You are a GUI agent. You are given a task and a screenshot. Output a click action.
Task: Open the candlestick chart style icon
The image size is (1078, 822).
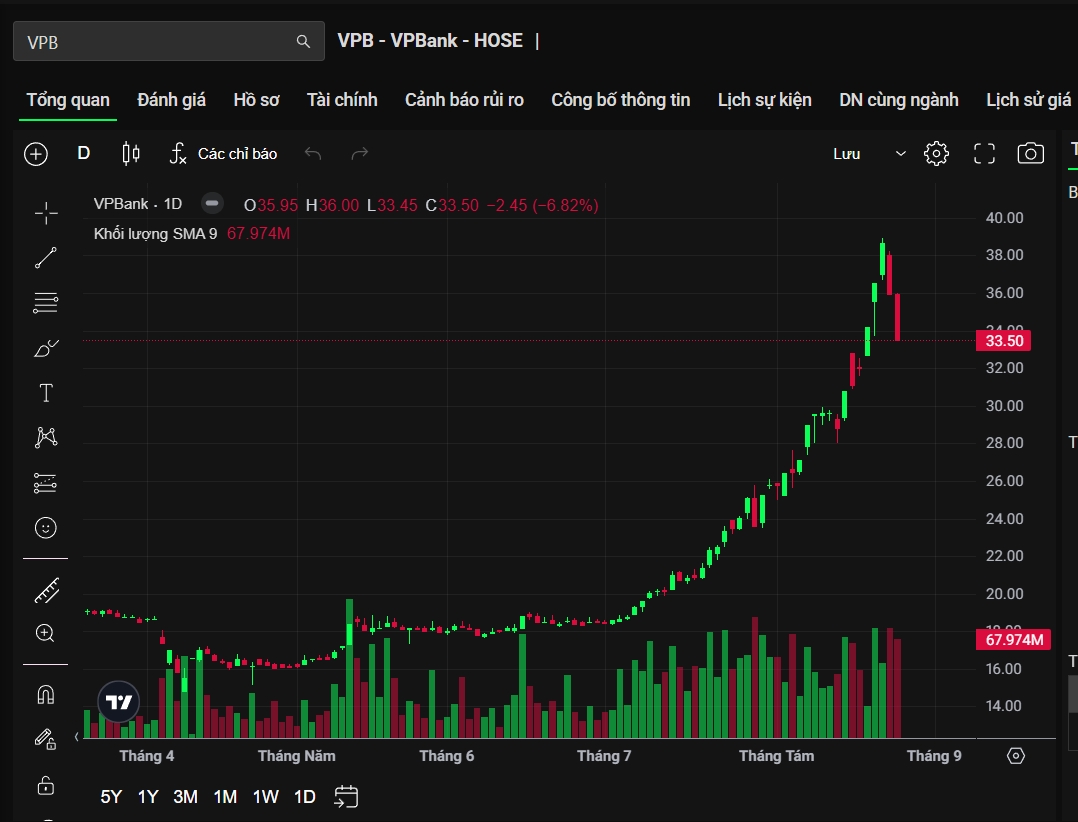131,153
